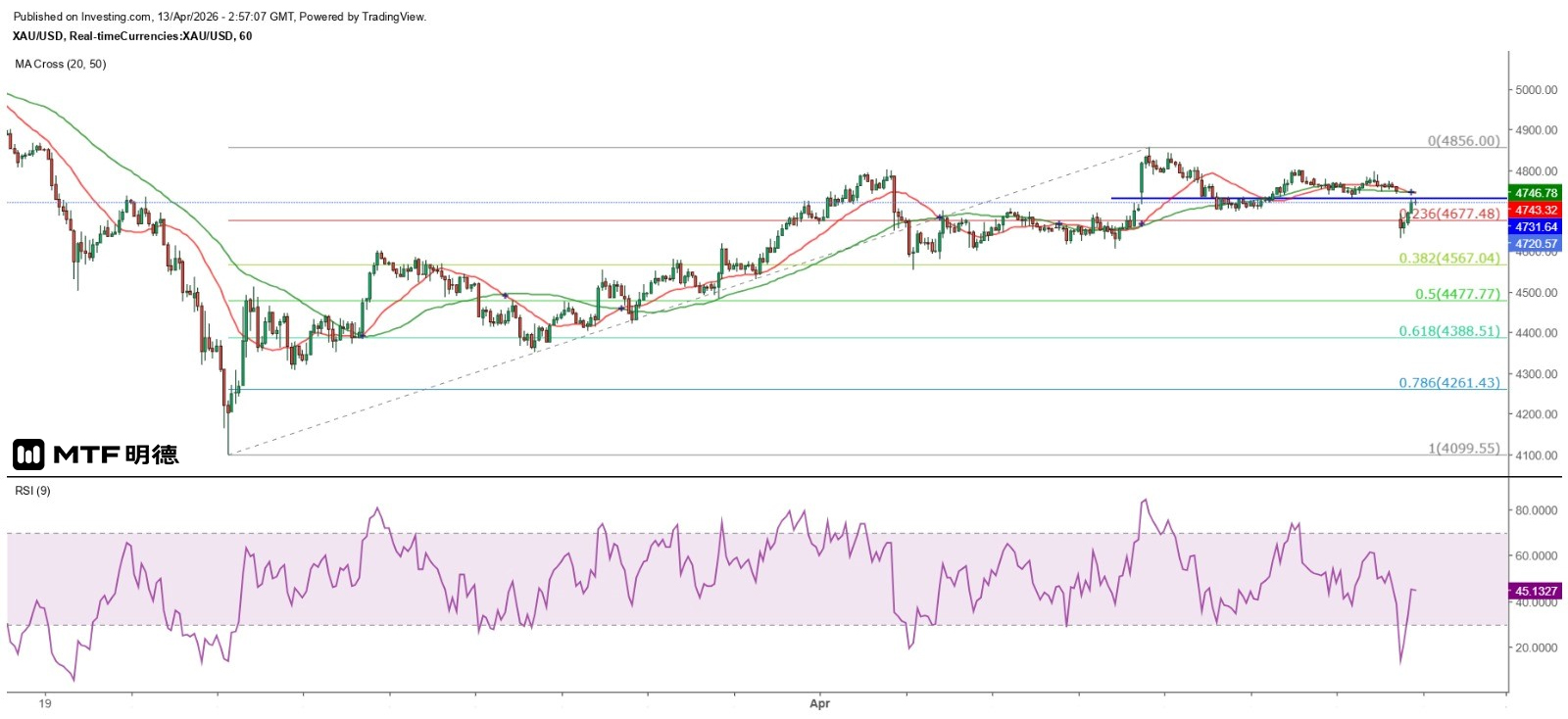Image resolution: width=1568 pixels, height=719 pixels.
Task: Click the 19 date marker on time axis
Action: coord(45,703)
